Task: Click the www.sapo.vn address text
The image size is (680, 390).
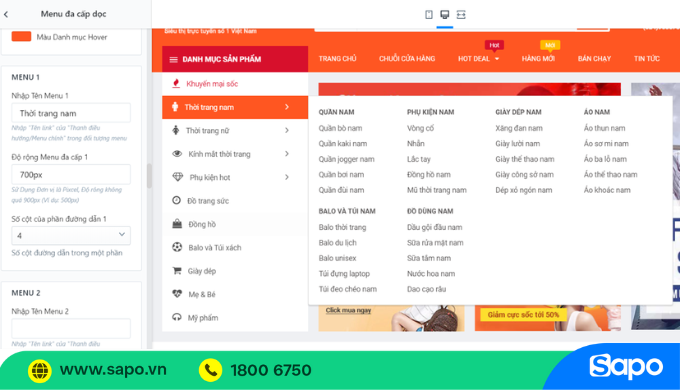Action: (113, 370)
